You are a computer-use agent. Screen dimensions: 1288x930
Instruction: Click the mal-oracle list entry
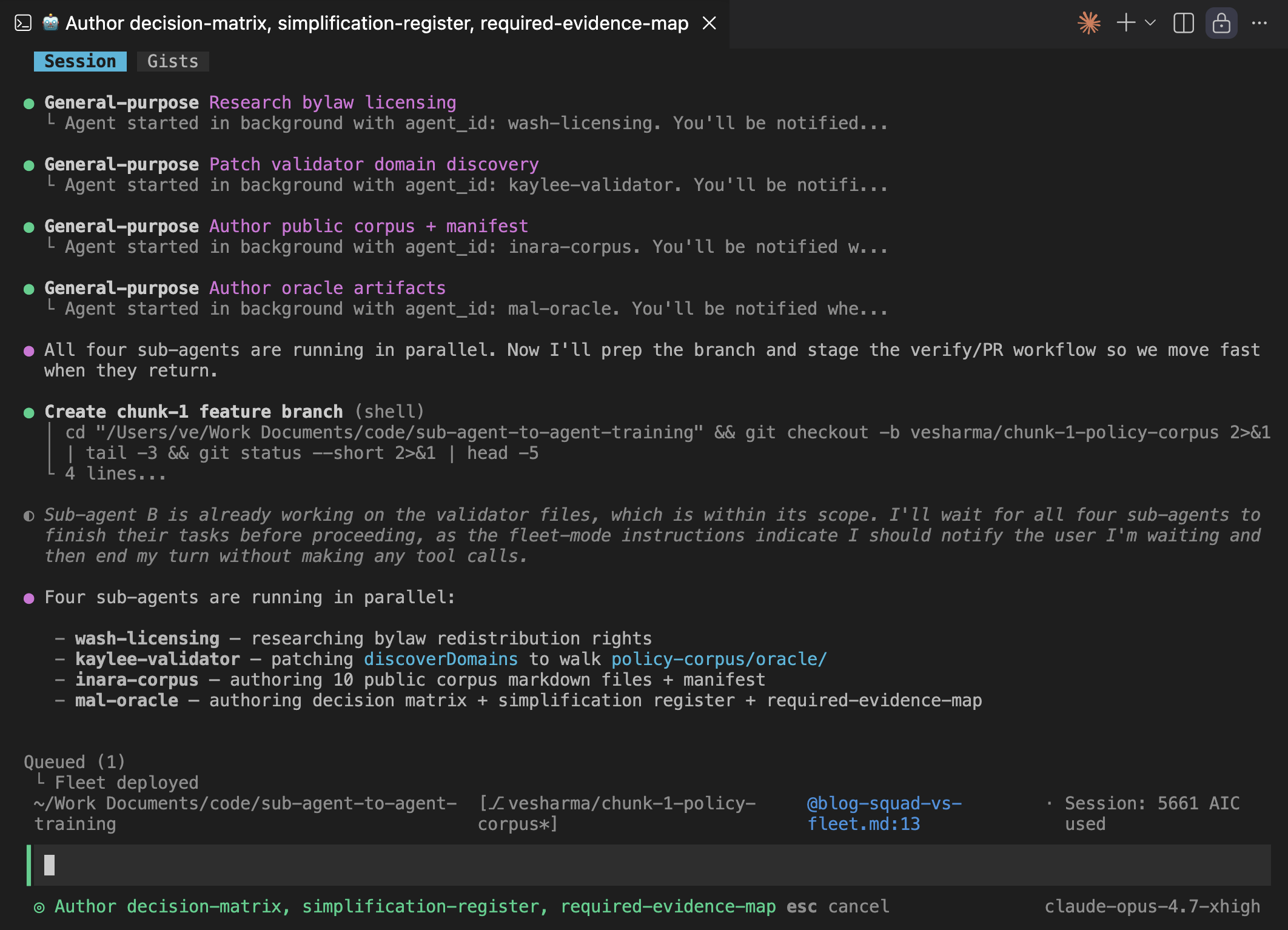518,700
